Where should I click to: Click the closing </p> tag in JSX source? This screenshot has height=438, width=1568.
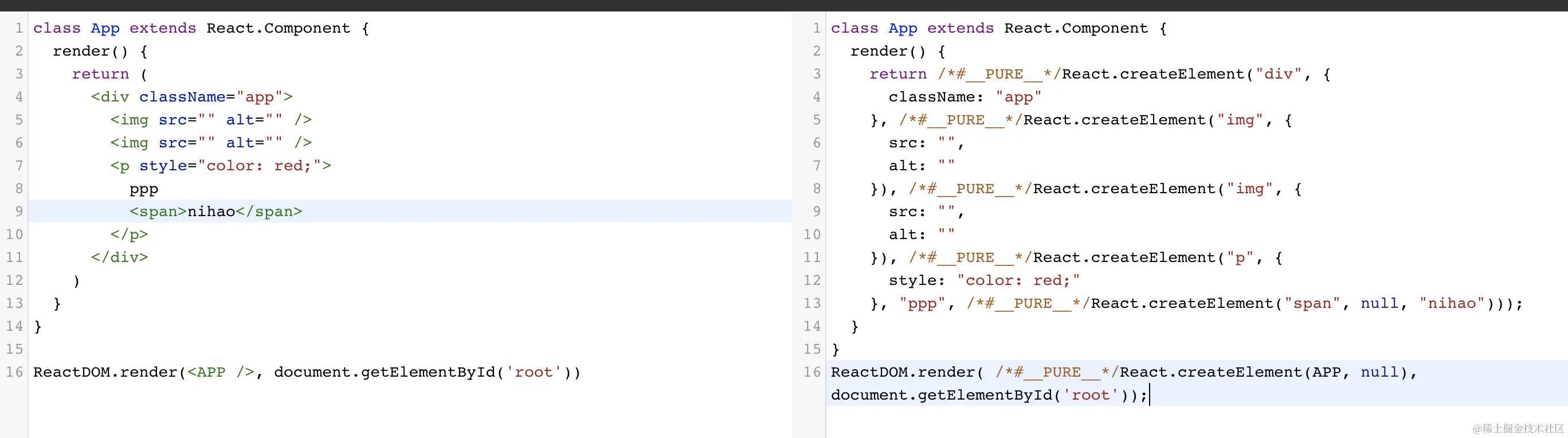(x=129, y=234)
